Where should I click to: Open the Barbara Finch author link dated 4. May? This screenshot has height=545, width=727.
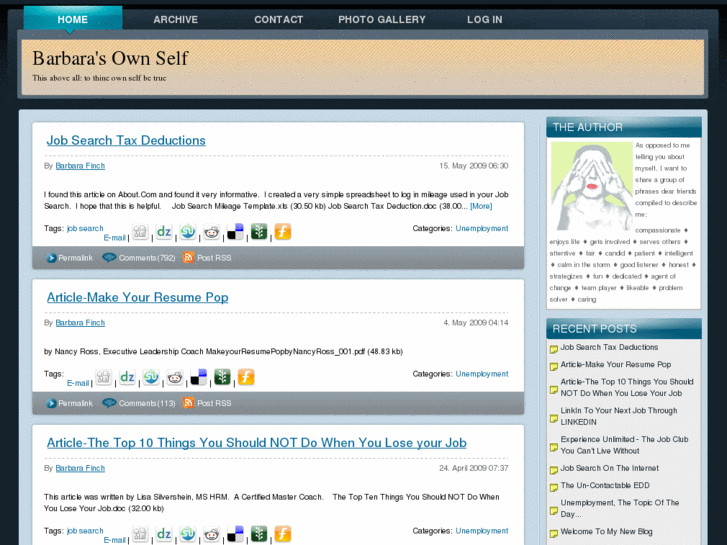(80, 323)
